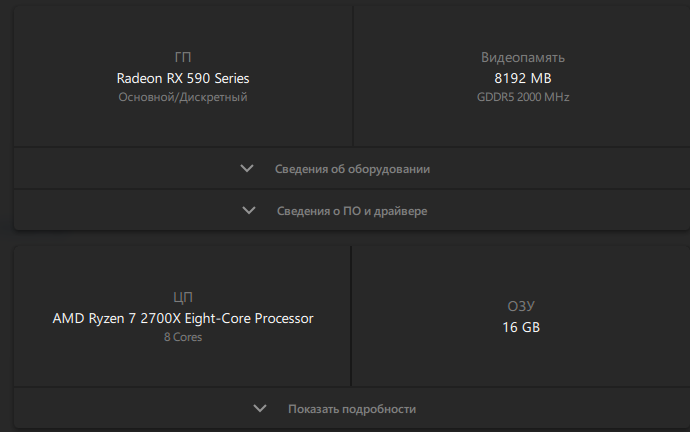Click the chevron beside Показать подробности
The image size is (690, 432).
pyautogui.click(x=260, y=409)
